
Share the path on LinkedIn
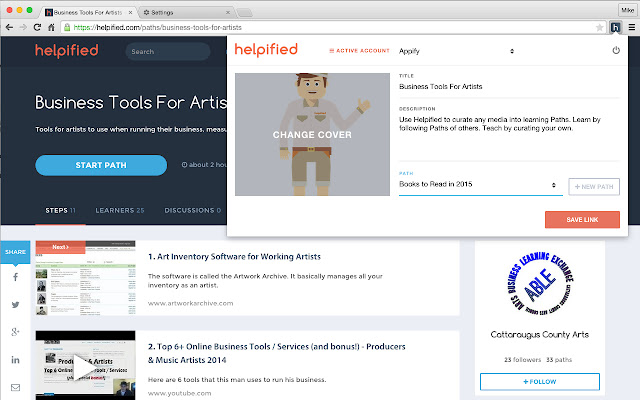click(15, 360)
